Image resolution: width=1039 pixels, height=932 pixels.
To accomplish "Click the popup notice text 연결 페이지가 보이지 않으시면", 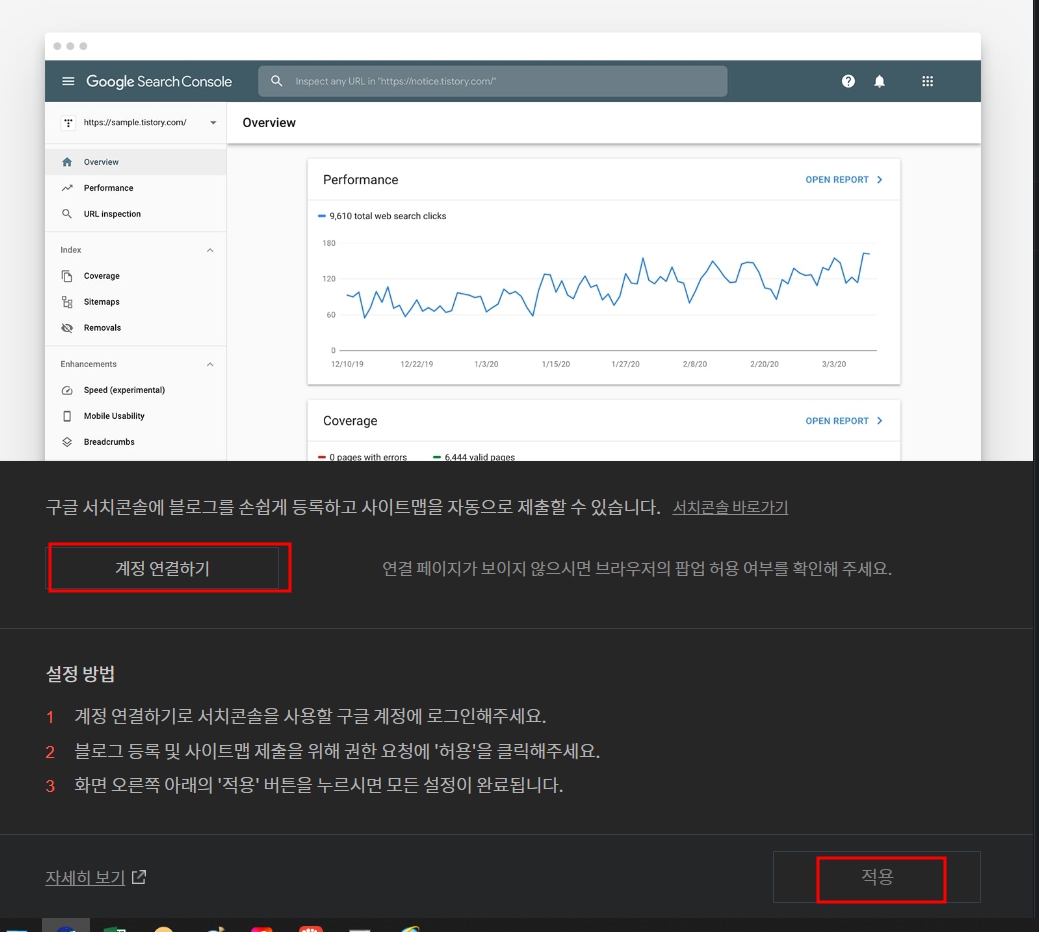I will click(x=637, y=568).
